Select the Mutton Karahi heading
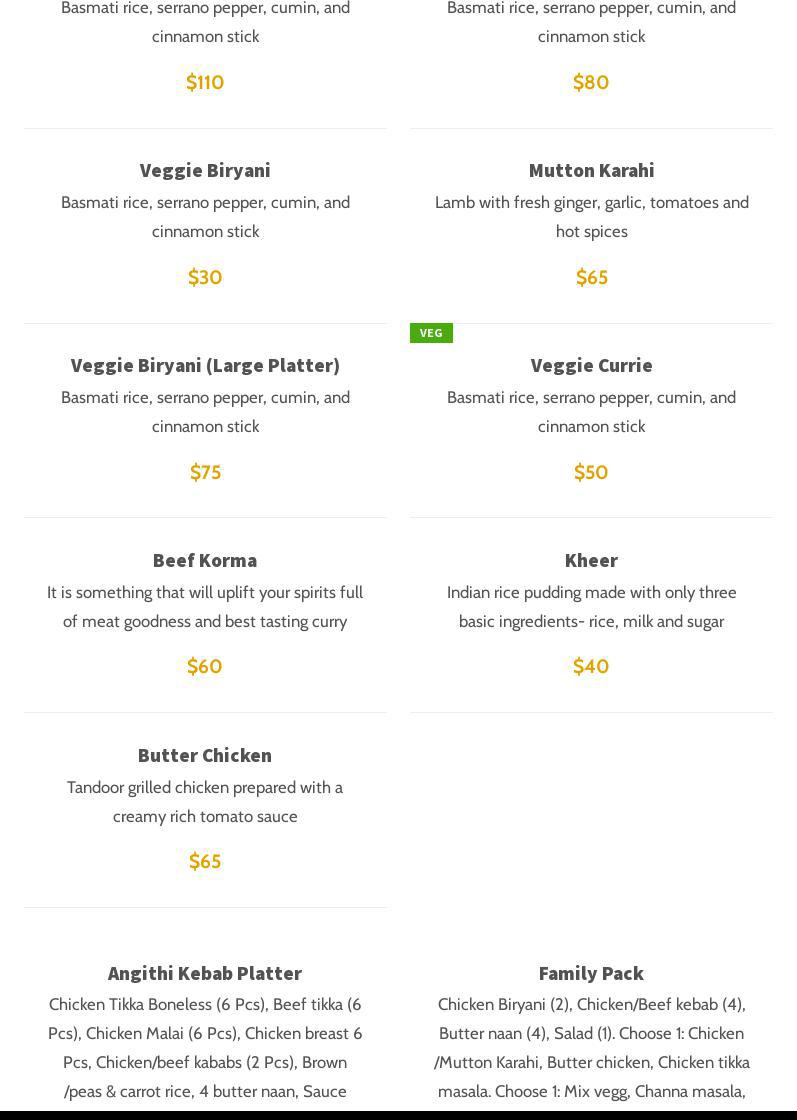The height and width of the screenshot is (1120, 797). pyautogui.click(x=591, y=171)
